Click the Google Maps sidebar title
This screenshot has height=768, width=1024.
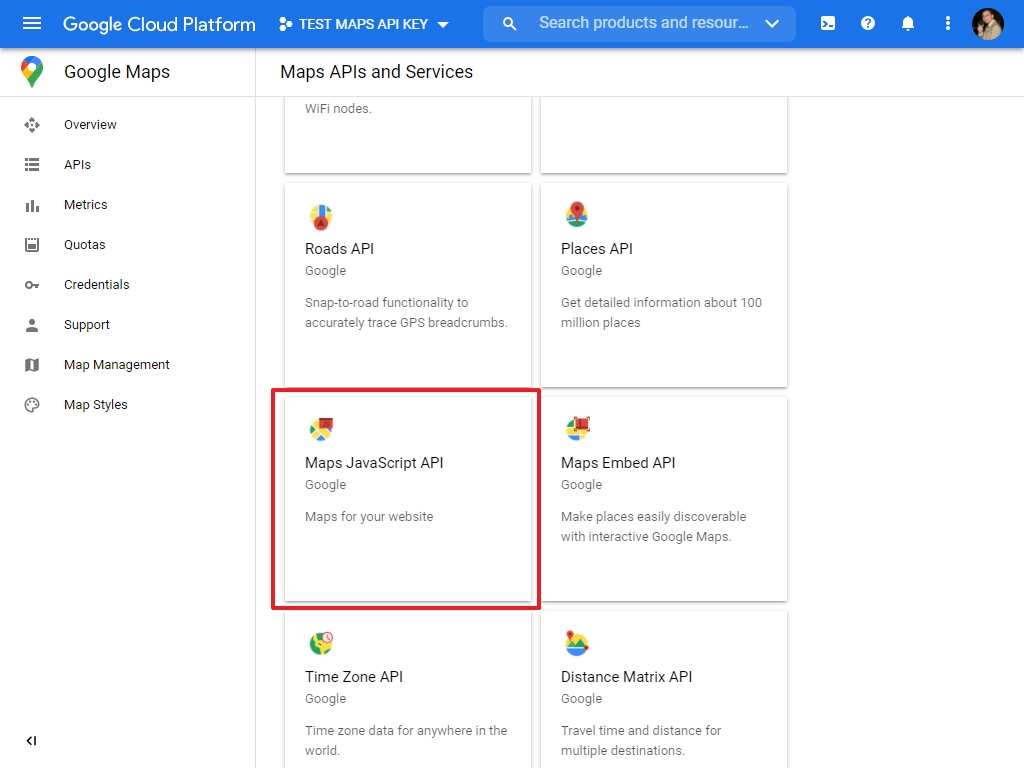pyautogui.click(x=117, y=72)
